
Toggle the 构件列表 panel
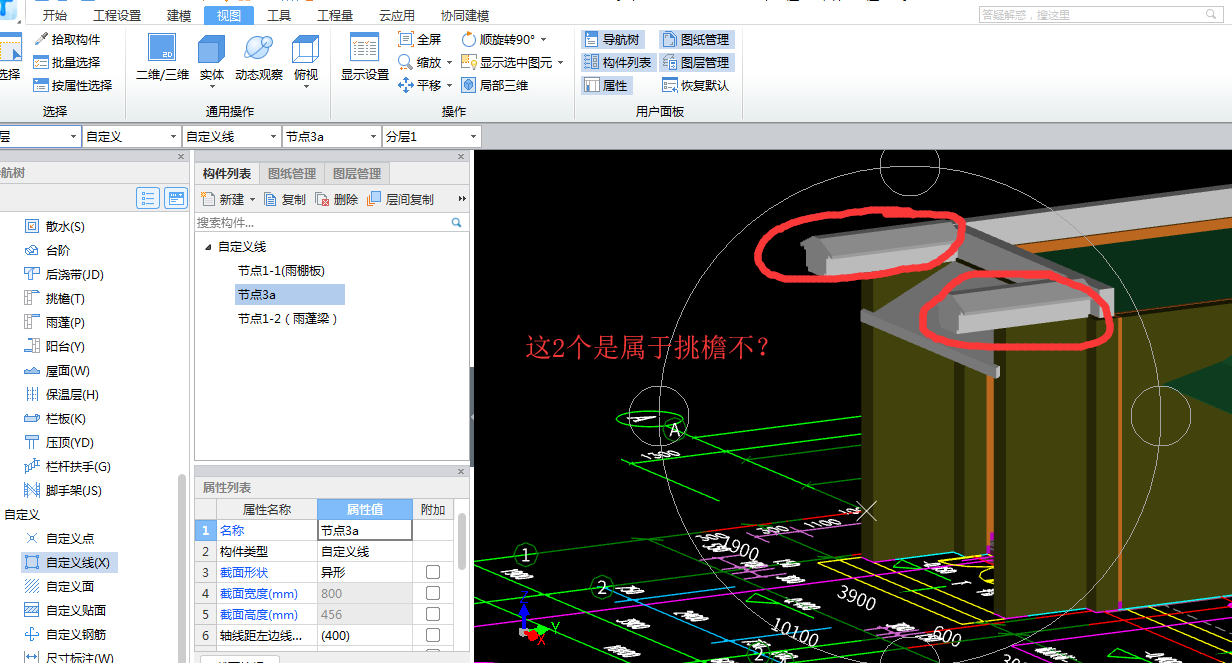[617, 62]
